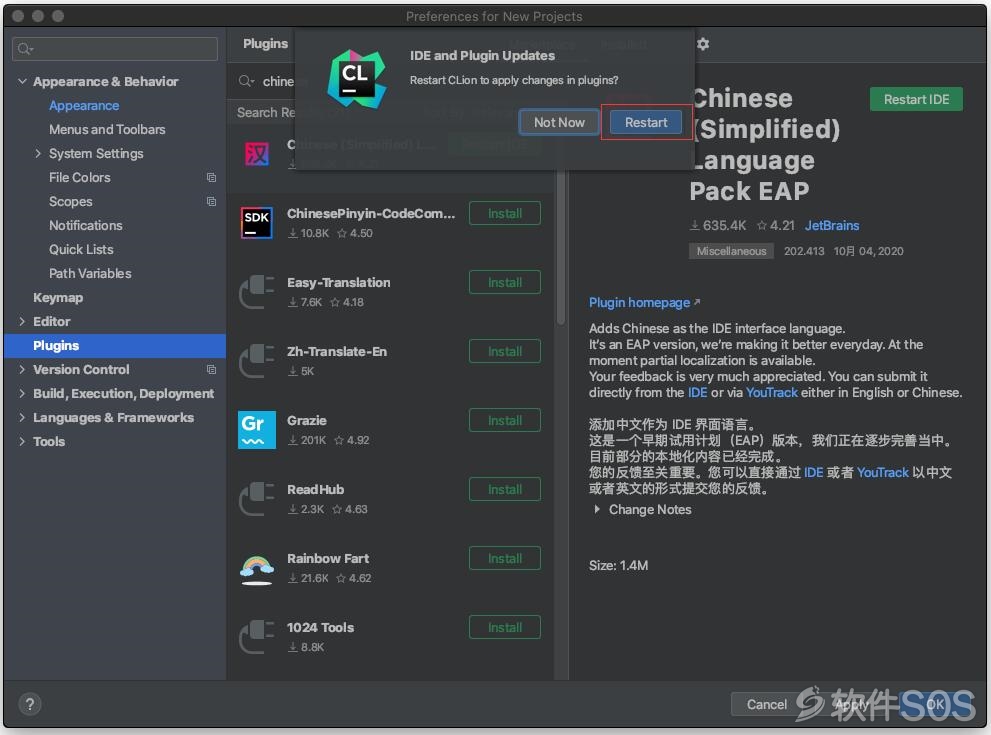
Task: Open Path Variables settings
Action: click(90, 274)
